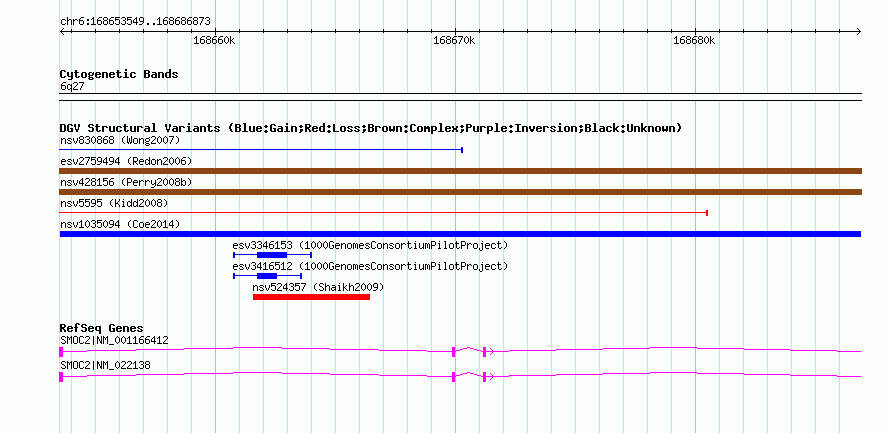Select the thin blue nsv830868 gain line
The width and height of the screenshot is (890, 433).
click(x=262, y=150)
